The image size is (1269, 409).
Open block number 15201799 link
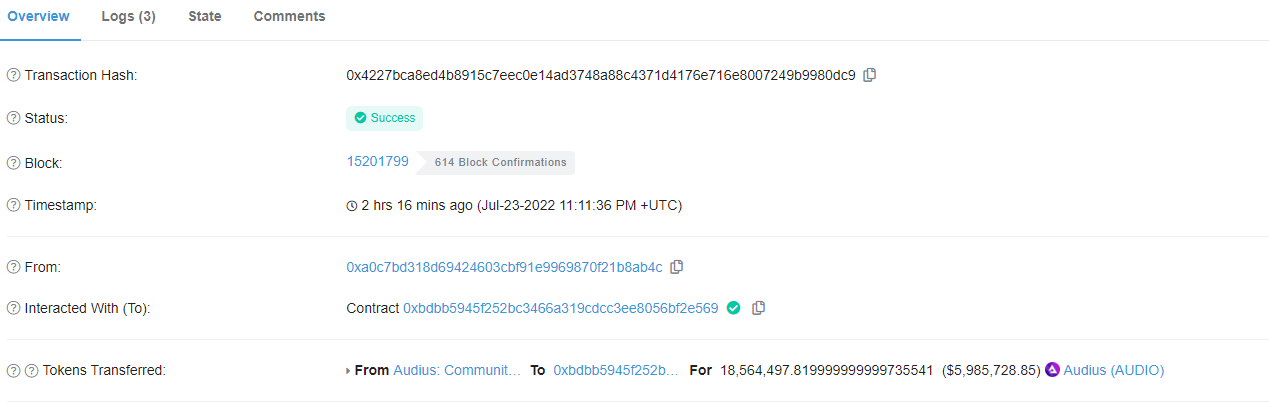click(378, 161)
